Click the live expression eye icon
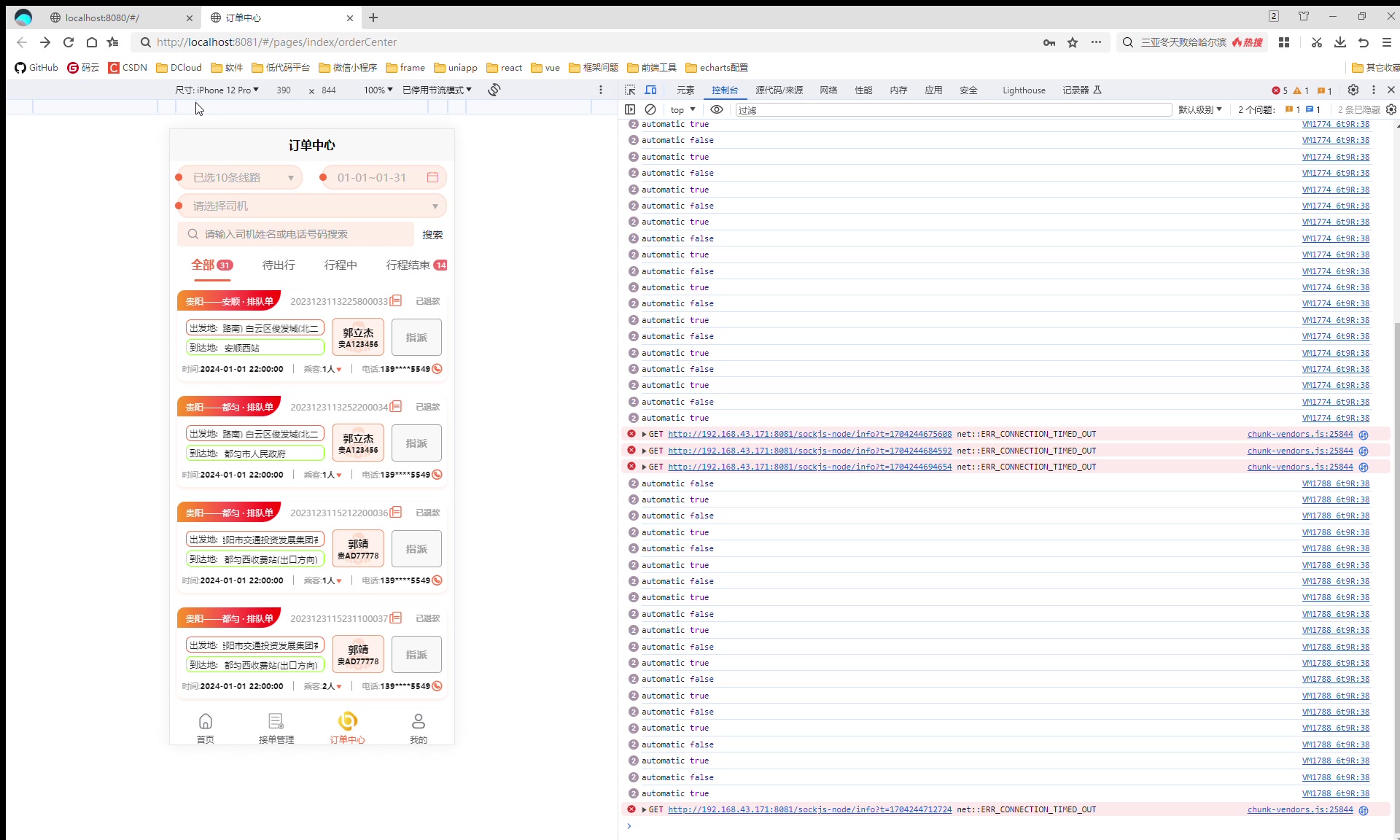 [717, 109]
